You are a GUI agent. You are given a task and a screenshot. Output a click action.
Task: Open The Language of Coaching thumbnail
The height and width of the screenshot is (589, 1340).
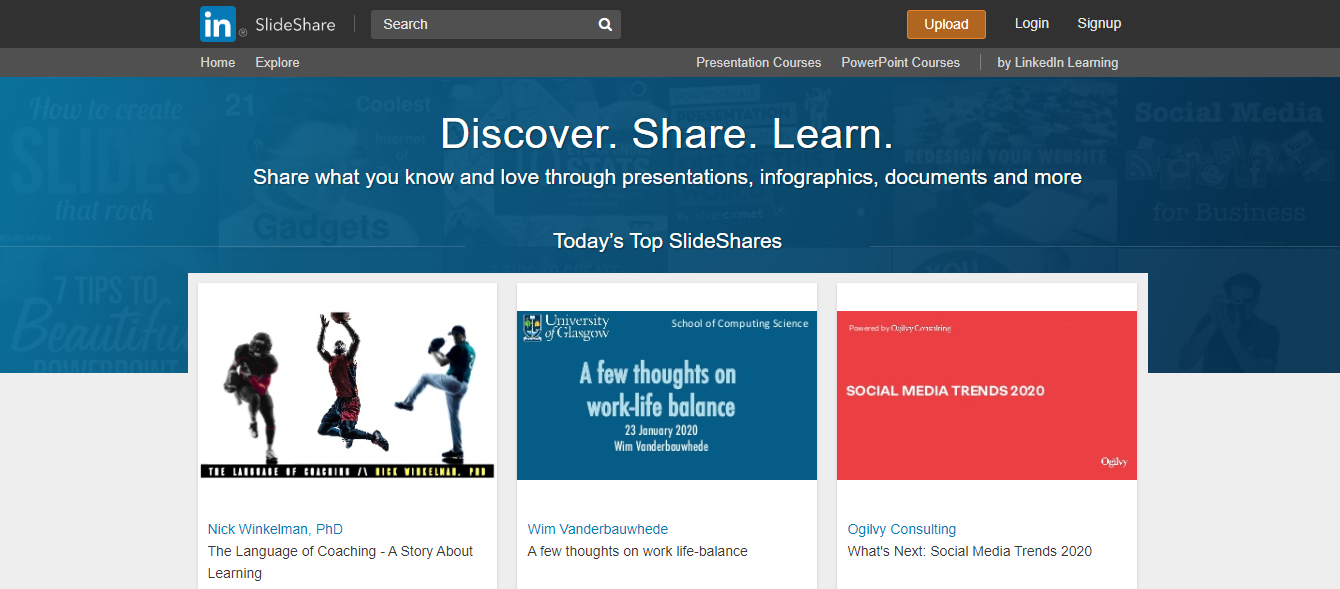pos(347,395)
